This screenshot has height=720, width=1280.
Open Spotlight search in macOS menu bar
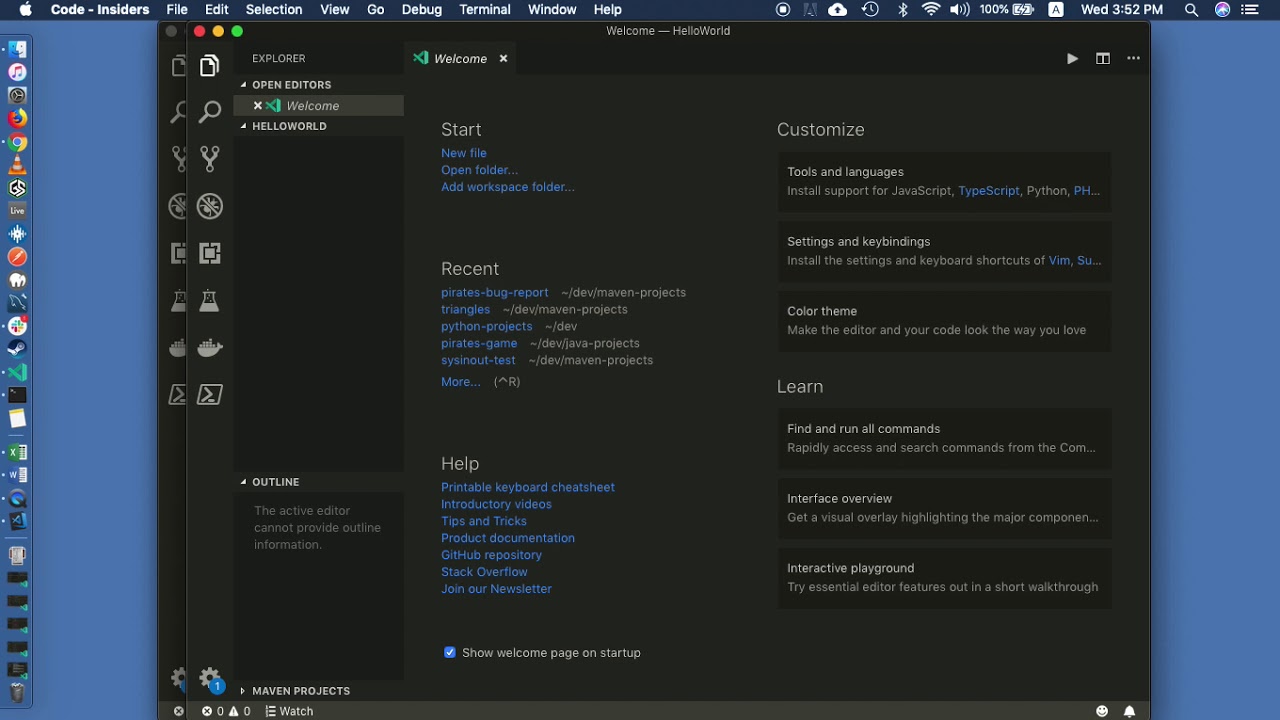[1191, 10]
